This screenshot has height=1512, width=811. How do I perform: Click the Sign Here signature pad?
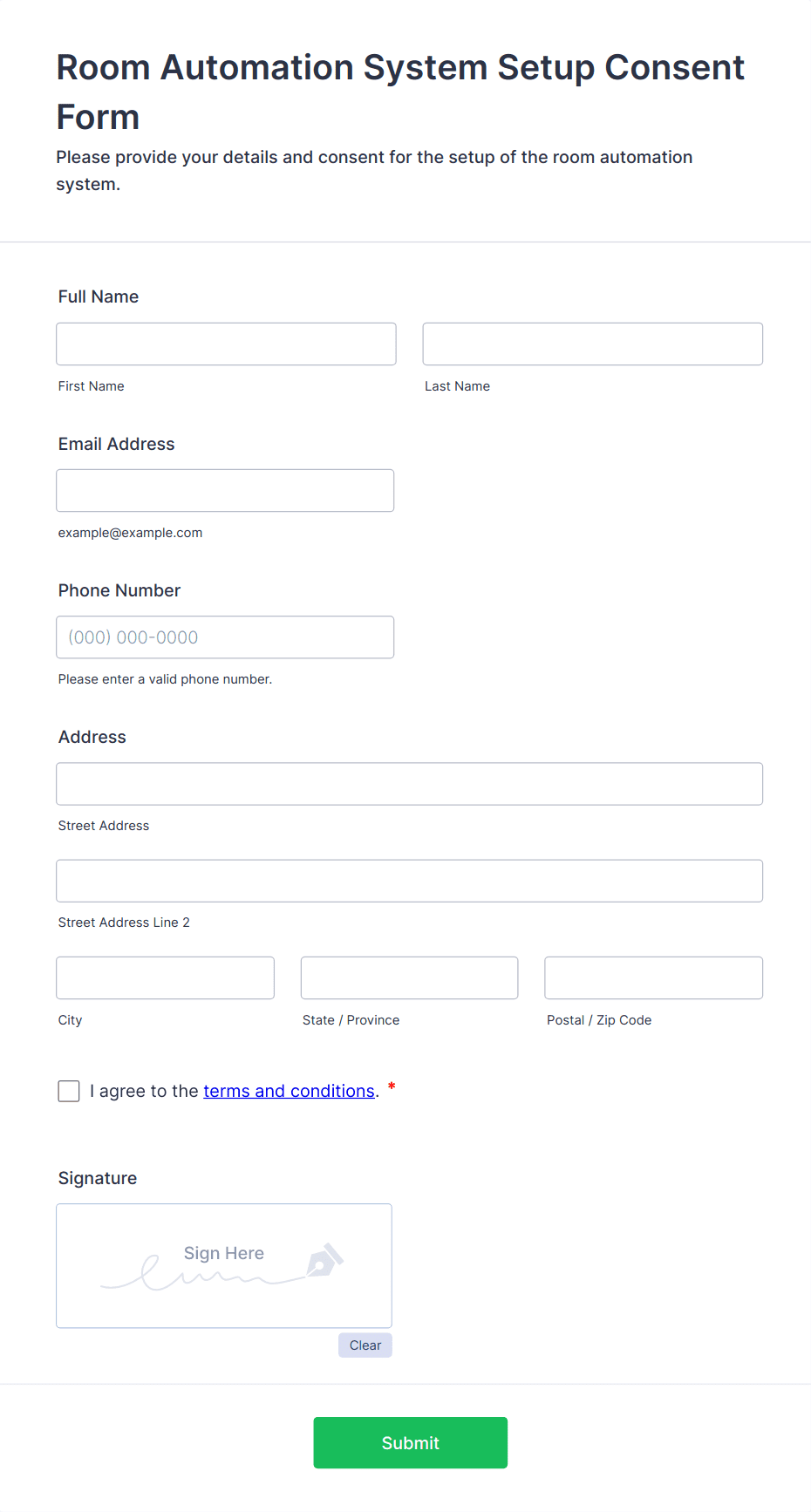(x=223, y=1266)
